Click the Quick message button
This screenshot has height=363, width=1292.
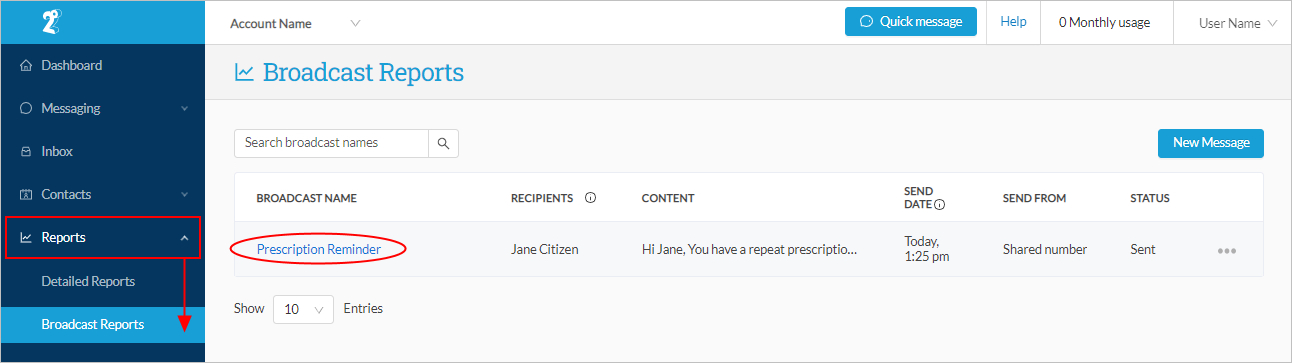(x=910, y=22)
